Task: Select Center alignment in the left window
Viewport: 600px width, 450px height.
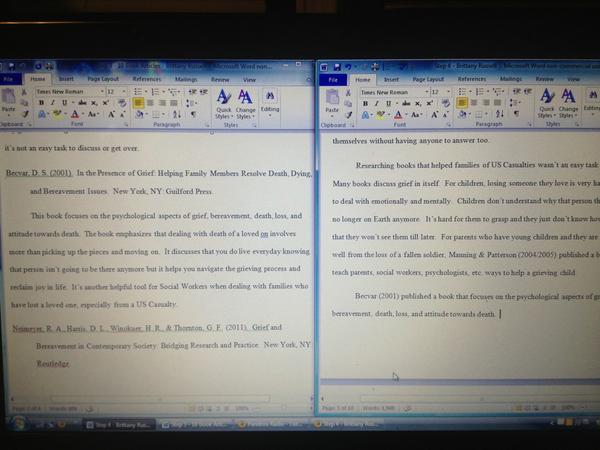Action: click(150, 103)
